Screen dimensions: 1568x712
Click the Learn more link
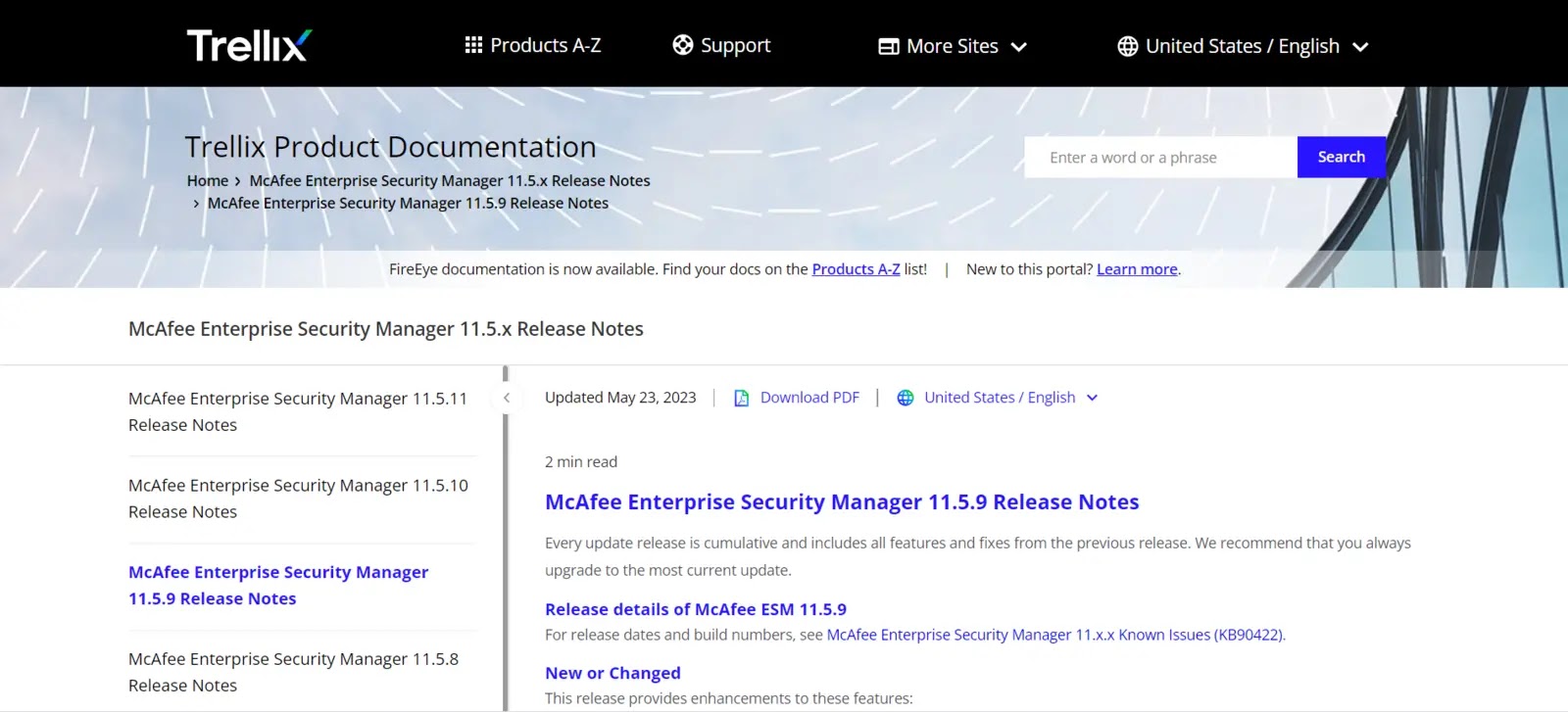click(x=1137, y=268)
